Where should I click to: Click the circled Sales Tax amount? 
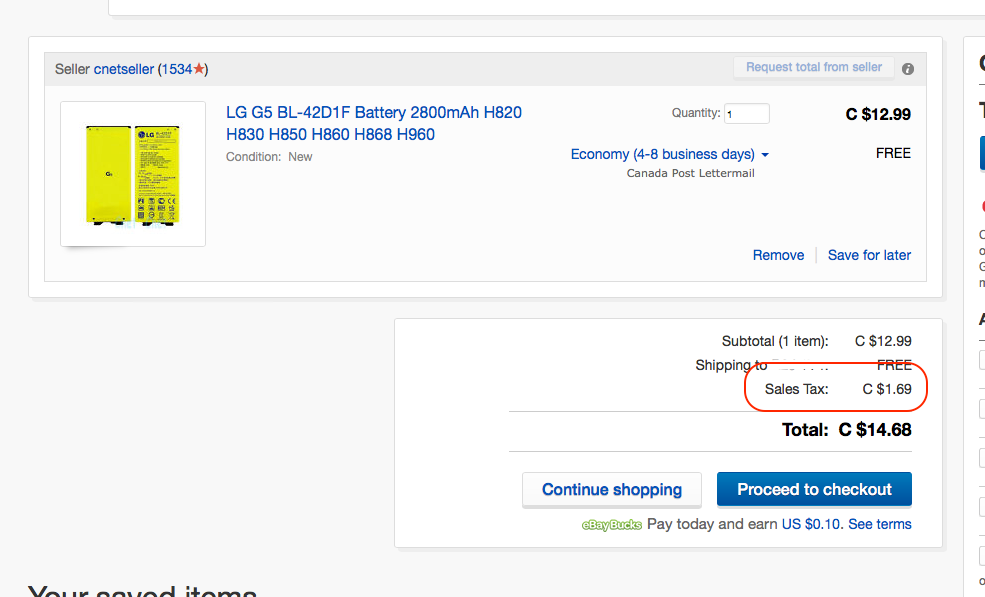click(x=887, y=389)
